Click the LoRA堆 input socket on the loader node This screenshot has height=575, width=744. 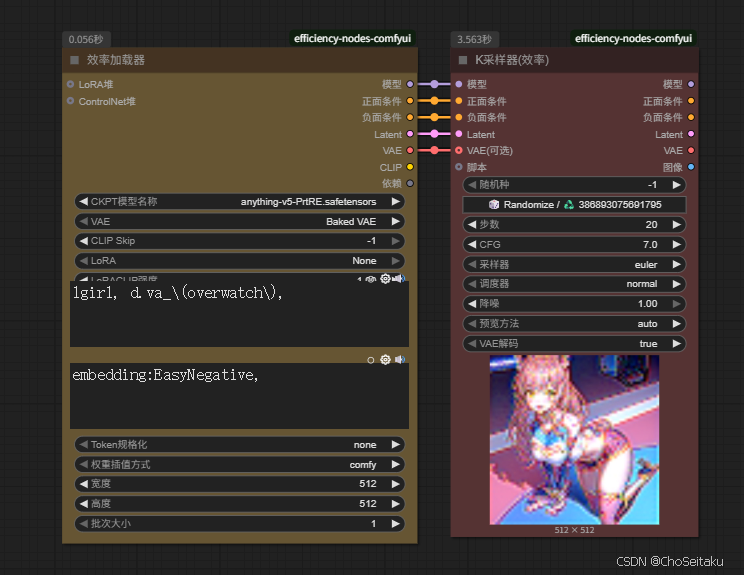click(x=70, y=84)
